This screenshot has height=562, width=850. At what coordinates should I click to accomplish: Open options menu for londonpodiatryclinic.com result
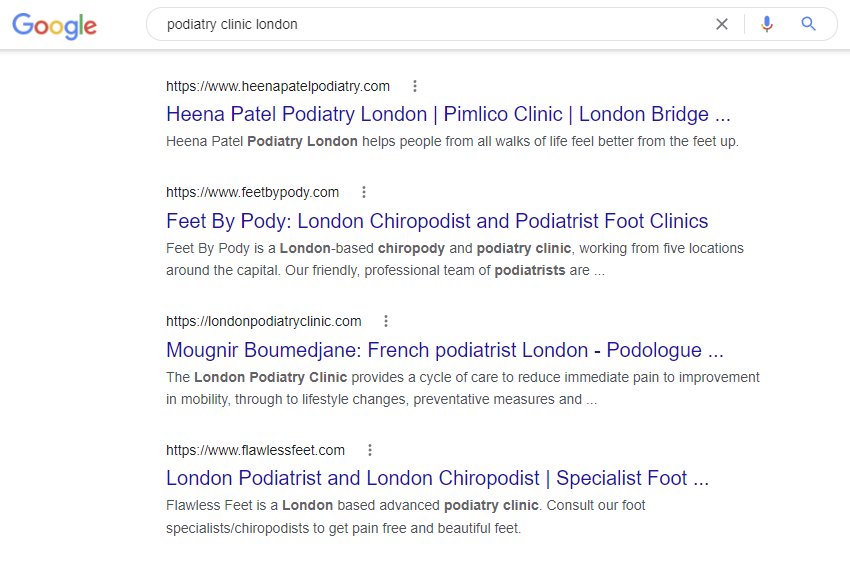386,321
